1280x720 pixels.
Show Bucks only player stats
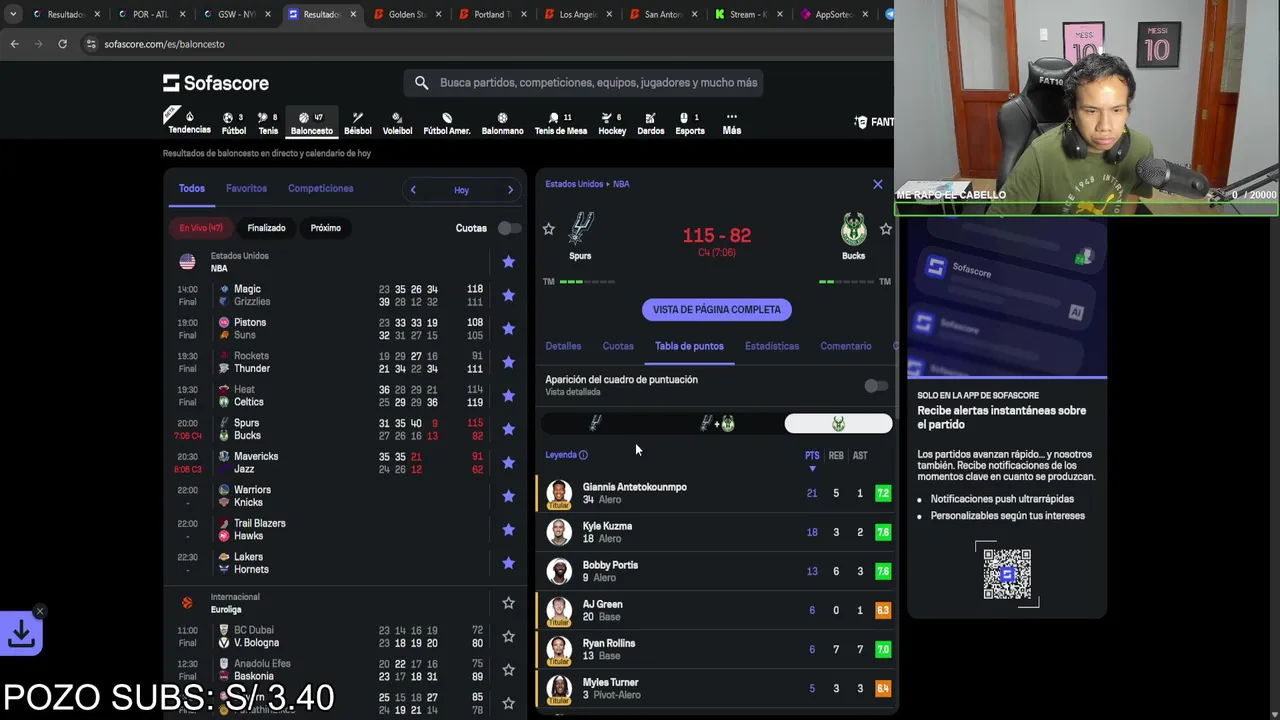[838, 424]
